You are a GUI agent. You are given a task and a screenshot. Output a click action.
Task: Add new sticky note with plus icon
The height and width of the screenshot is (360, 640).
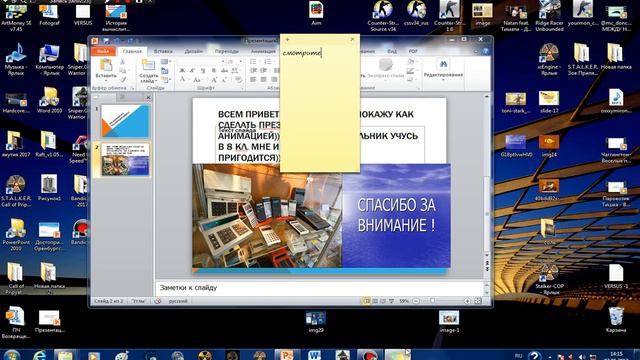pyautogui.click(x=287, y=40)
